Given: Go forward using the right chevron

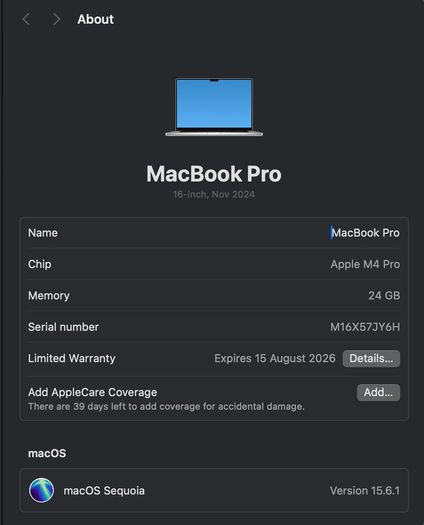Looking at the screenshot, I should [56, 19].
